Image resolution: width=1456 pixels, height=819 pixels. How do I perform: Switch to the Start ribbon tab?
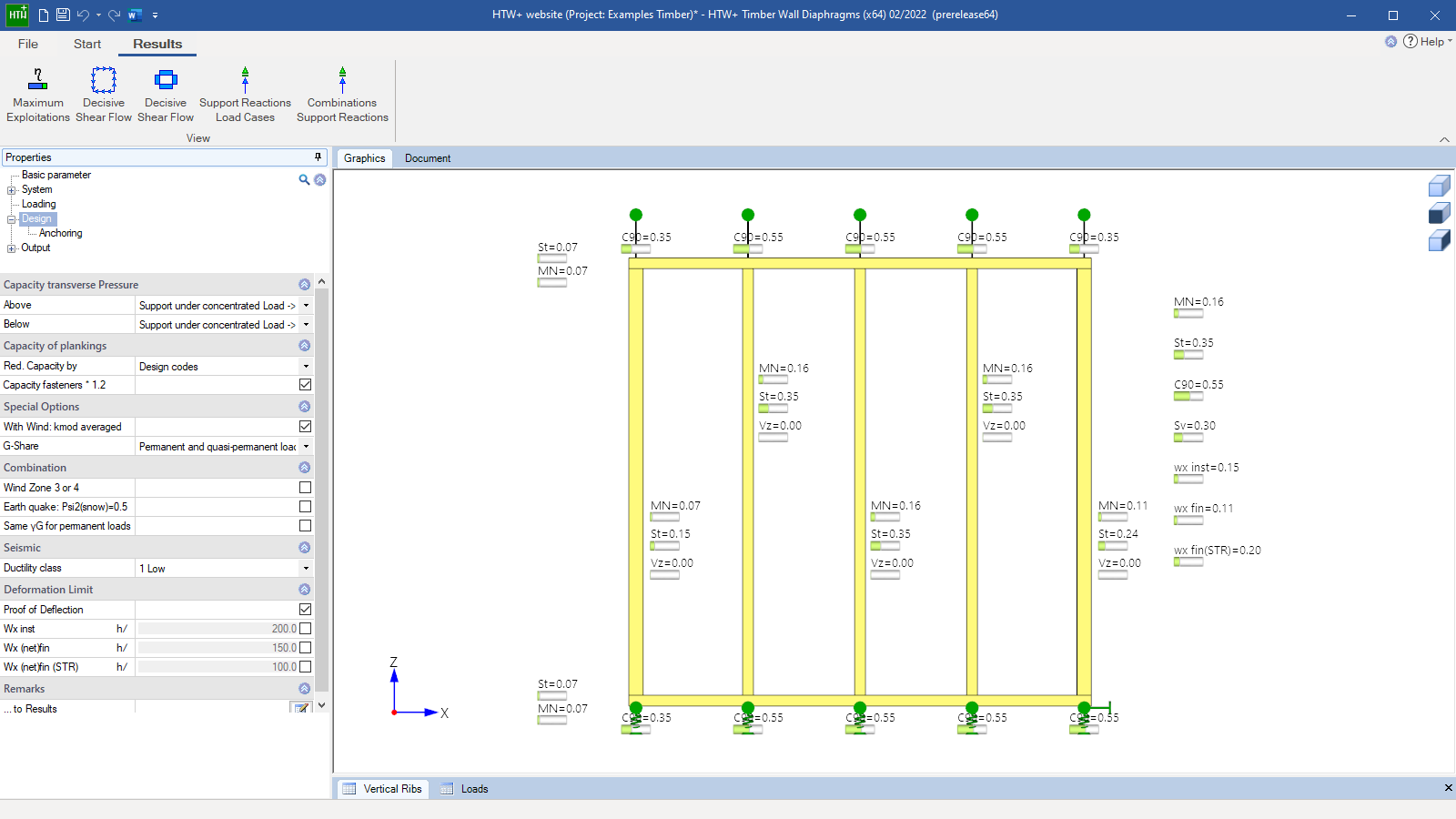(x=87, y=44)
